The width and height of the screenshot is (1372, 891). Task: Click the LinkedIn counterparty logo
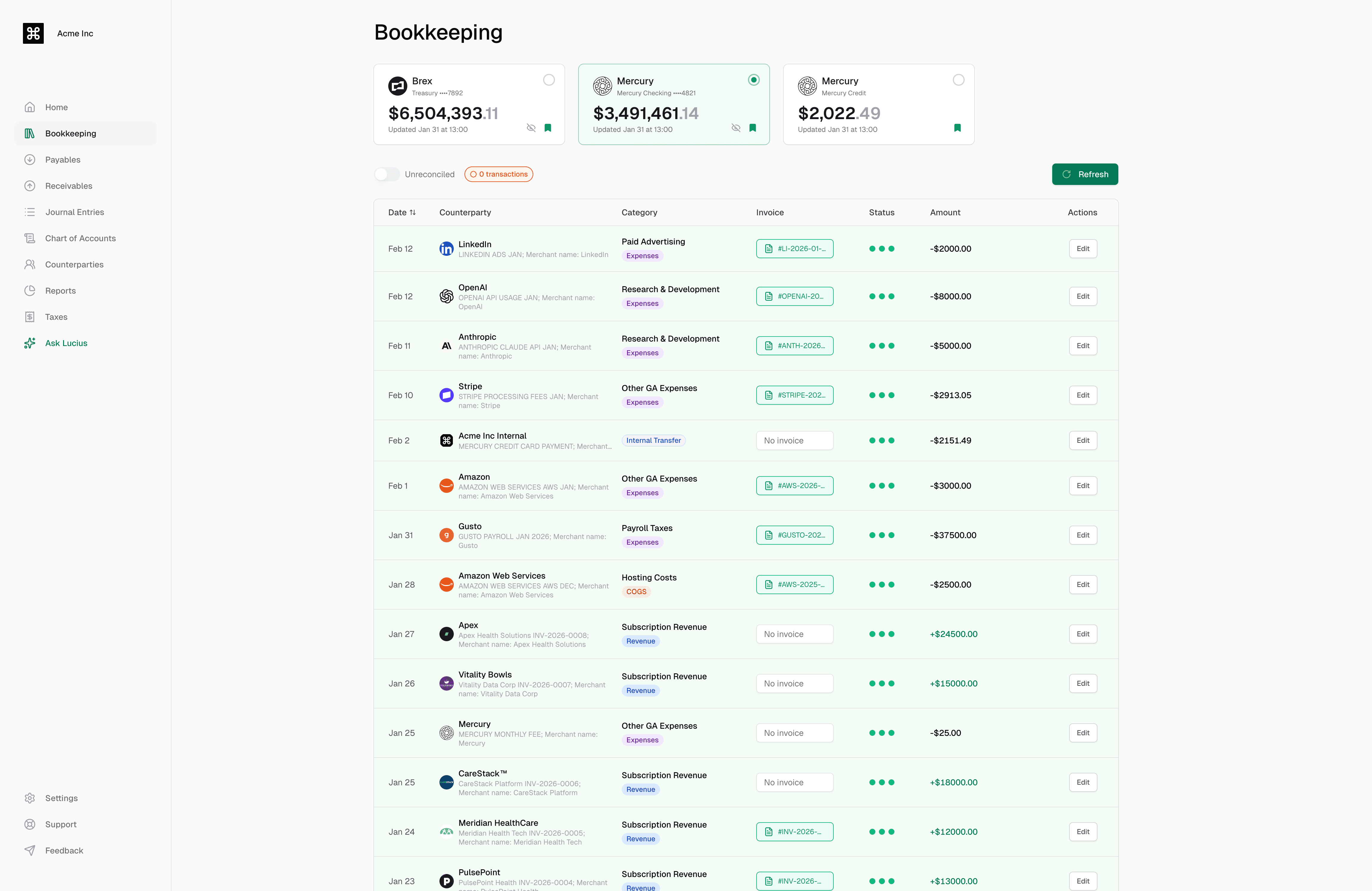[446, 249]
